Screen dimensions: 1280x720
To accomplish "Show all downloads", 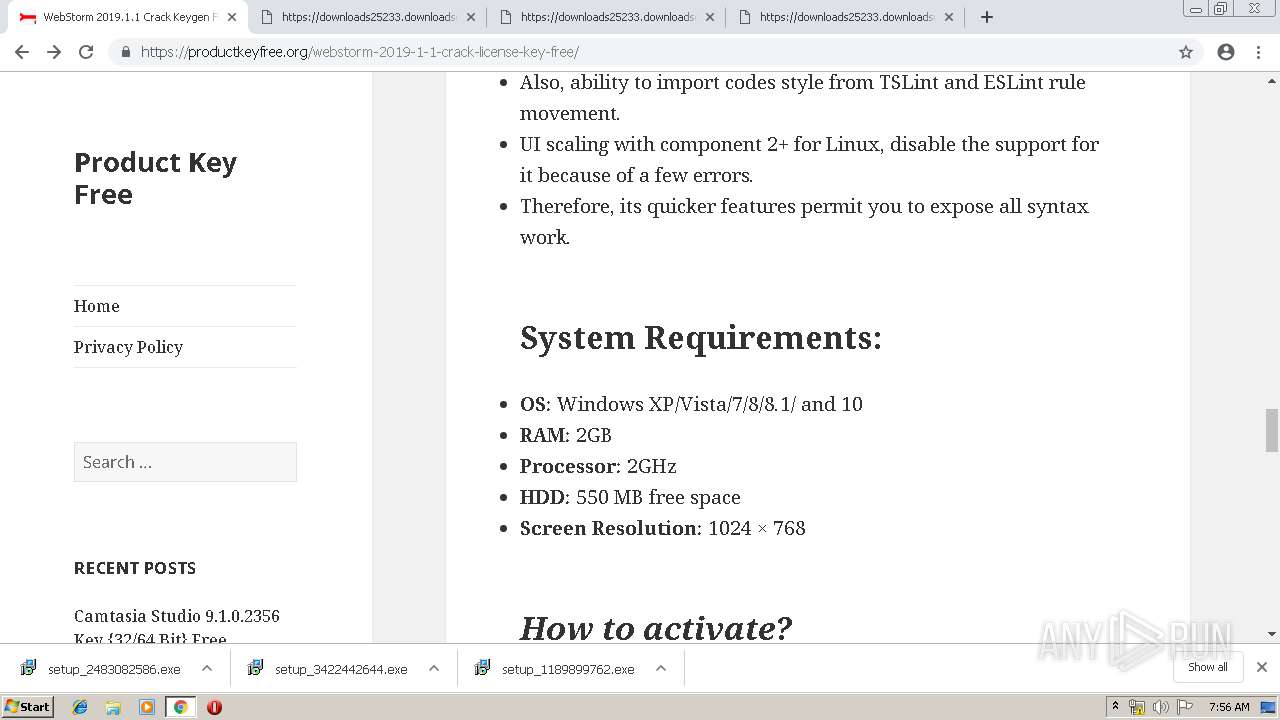I will coord(1208,667).
